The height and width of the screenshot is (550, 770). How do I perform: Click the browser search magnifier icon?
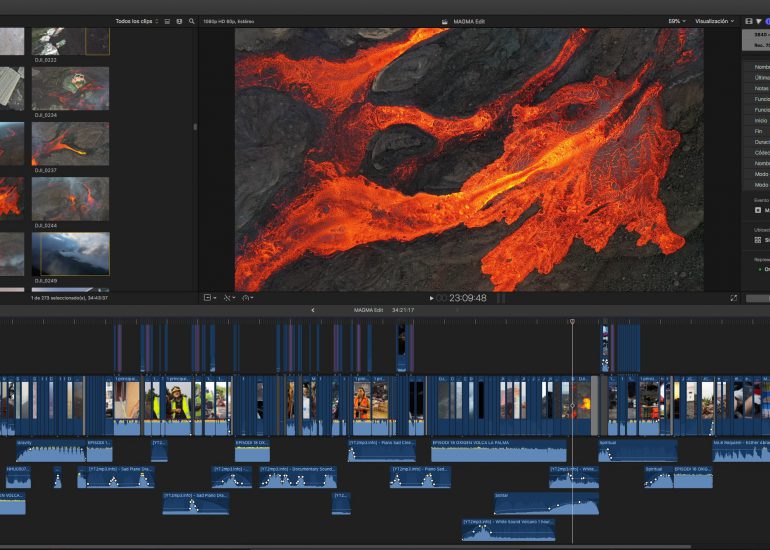coord(192,21)
